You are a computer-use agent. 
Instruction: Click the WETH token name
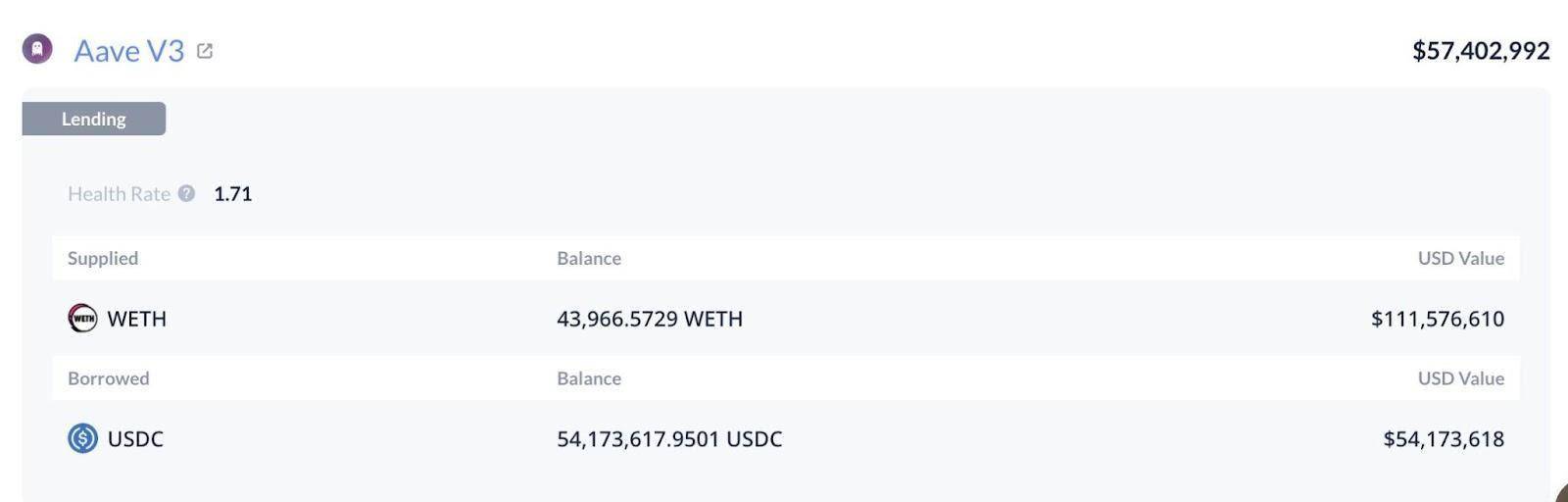click(136, 319)
